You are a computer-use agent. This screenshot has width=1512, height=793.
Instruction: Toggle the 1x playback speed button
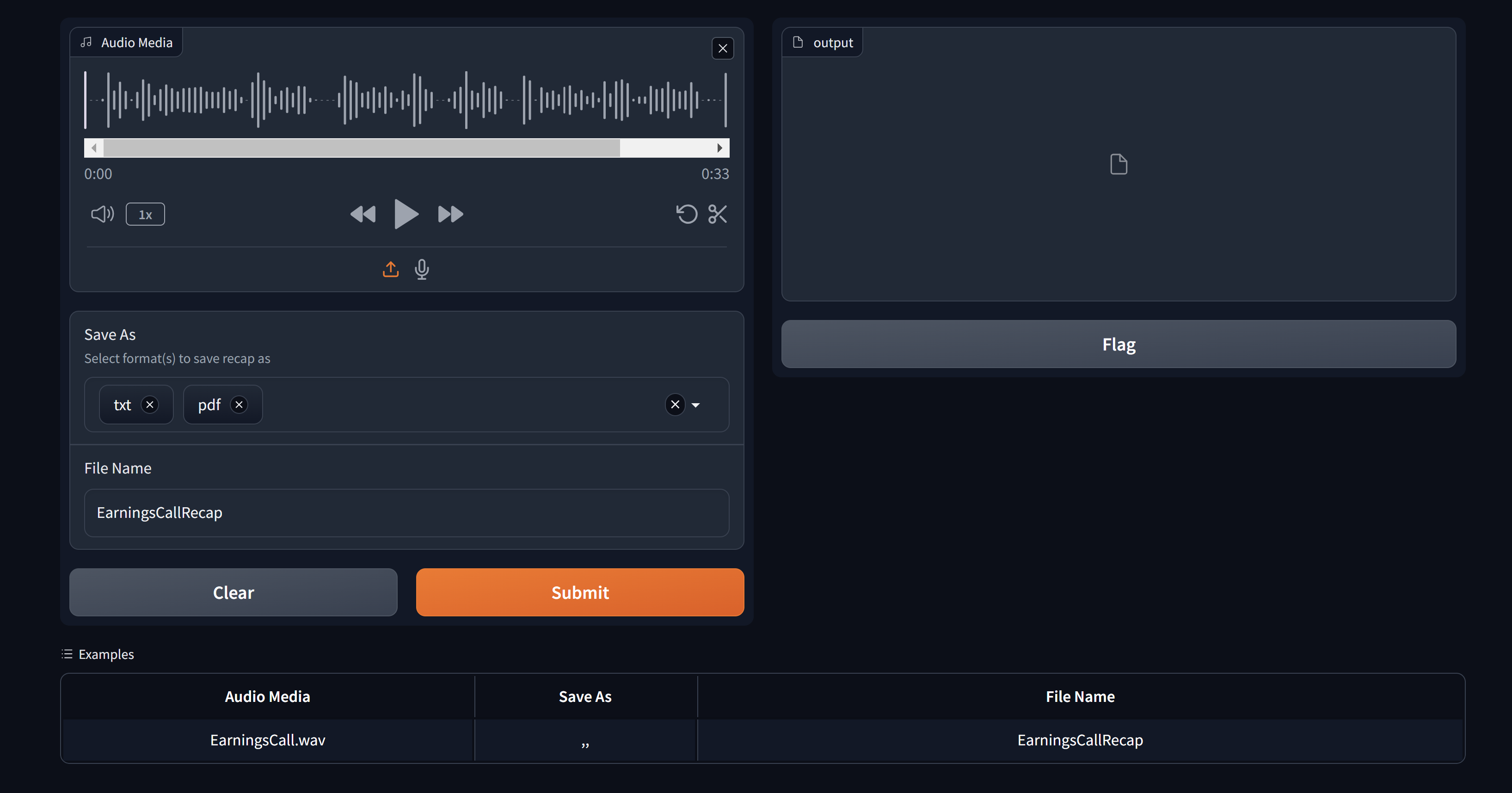[145, 214]
